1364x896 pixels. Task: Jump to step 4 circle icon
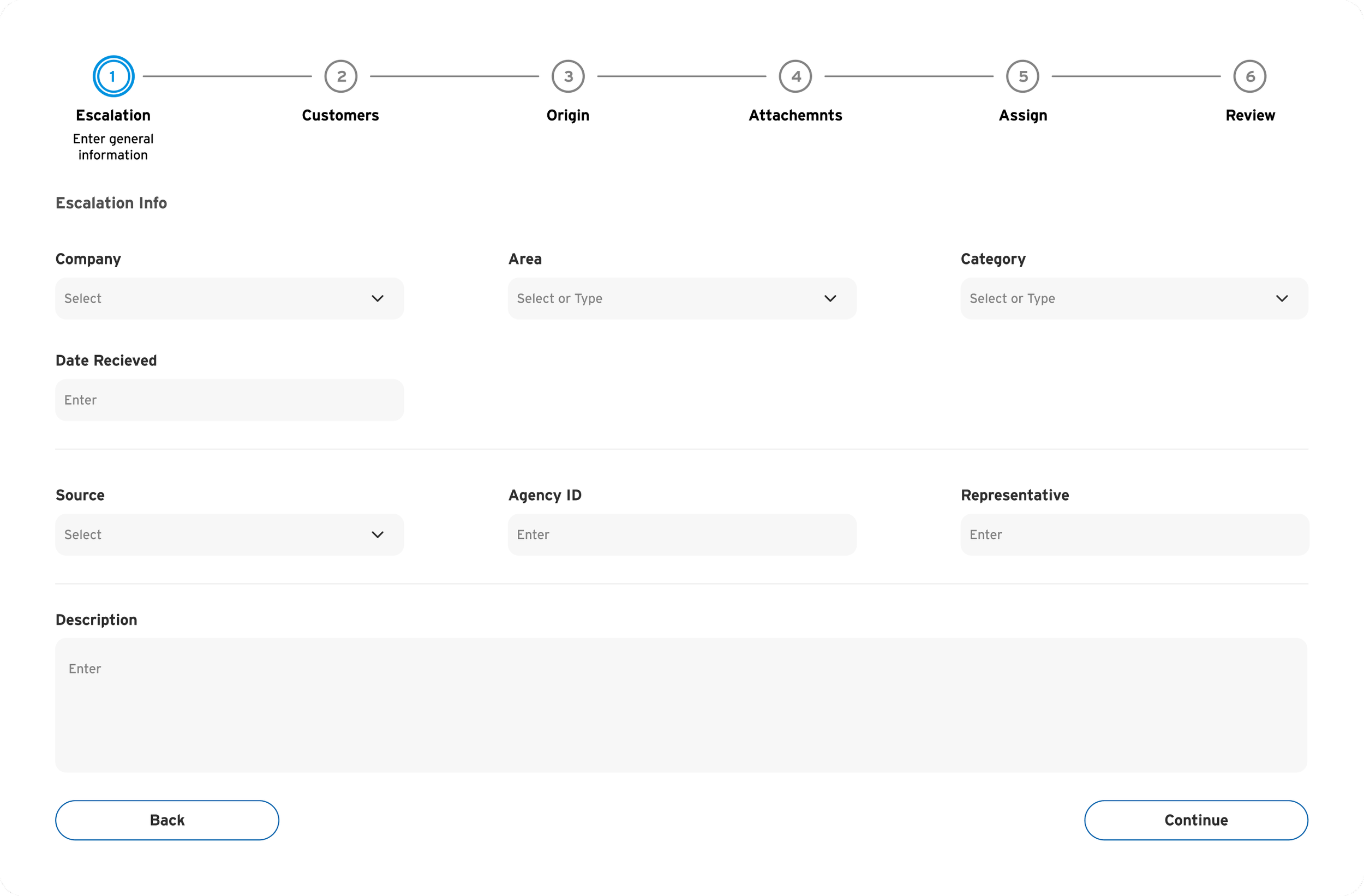click(795, 76)
